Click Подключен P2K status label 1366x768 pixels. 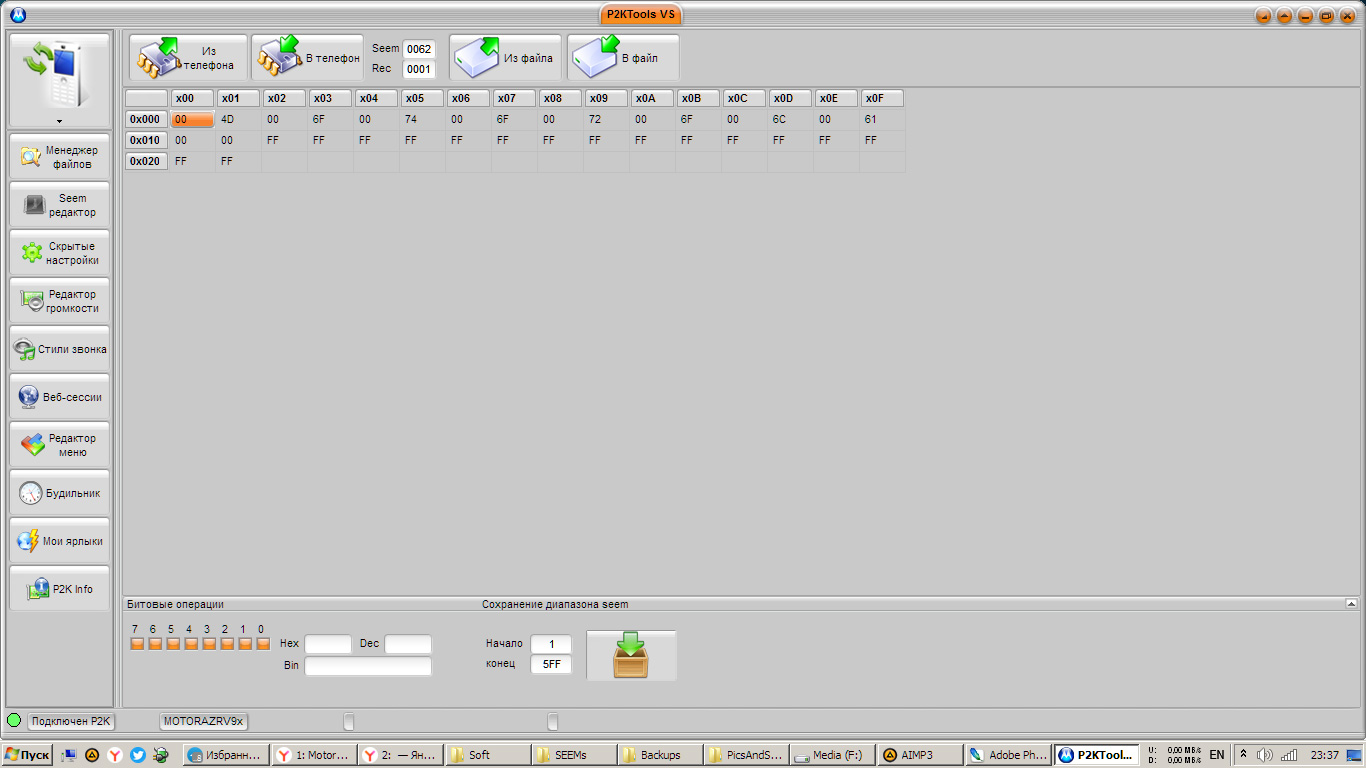point(71,721)
